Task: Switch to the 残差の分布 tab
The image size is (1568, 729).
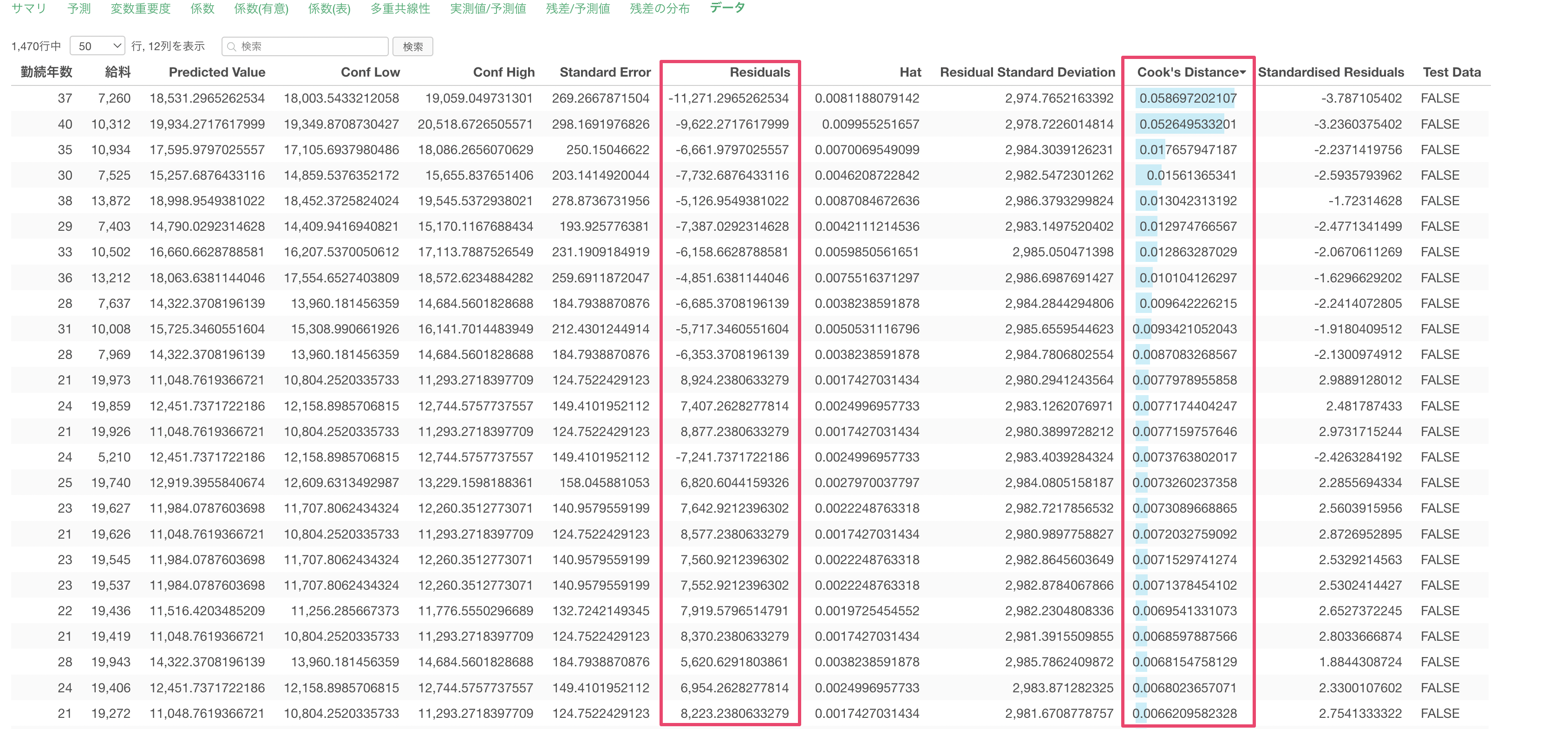Action: click(x=660, y=8)
